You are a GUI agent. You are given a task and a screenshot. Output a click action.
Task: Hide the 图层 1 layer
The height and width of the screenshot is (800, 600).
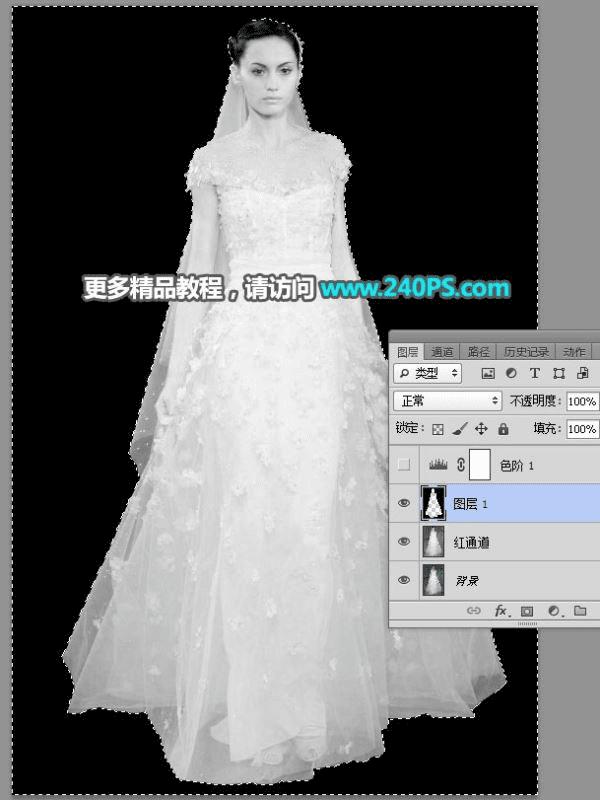click(404, 503)
